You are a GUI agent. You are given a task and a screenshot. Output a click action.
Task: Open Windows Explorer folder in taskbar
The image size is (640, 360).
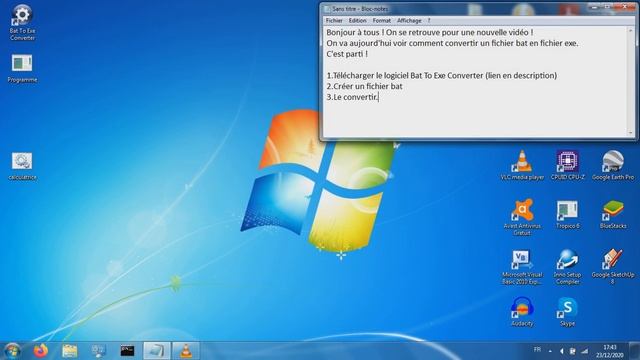click(x=69, y=351)
